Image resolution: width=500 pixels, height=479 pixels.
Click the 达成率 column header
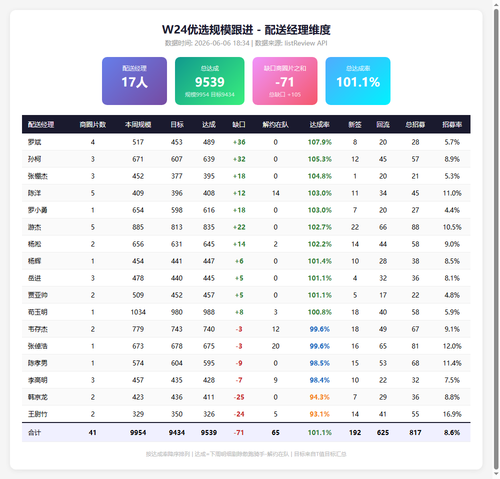[x=320, y=125]
